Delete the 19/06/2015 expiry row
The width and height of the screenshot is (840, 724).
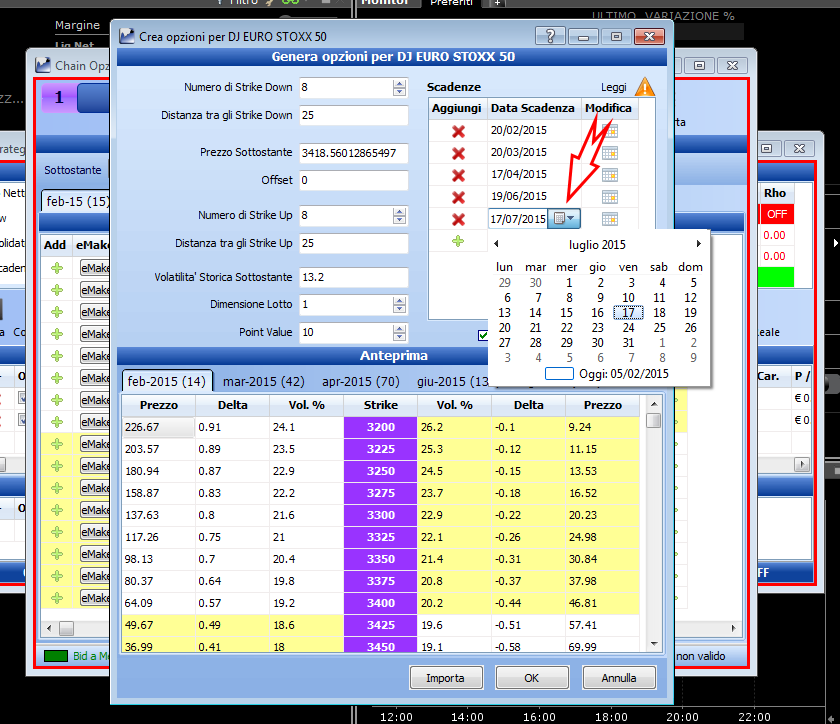tap(458, 197)
